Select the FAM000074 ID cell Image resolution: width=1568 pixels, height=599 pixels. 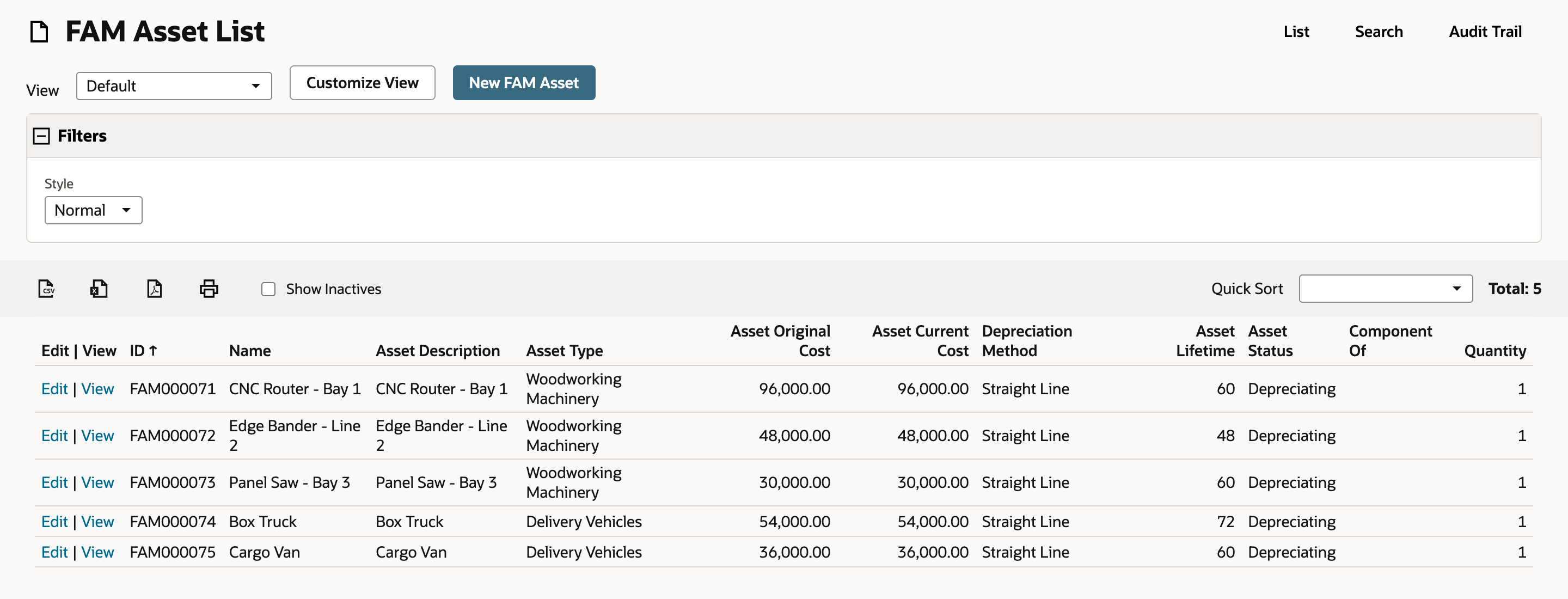pyautogui.click(x=172, y=522)
